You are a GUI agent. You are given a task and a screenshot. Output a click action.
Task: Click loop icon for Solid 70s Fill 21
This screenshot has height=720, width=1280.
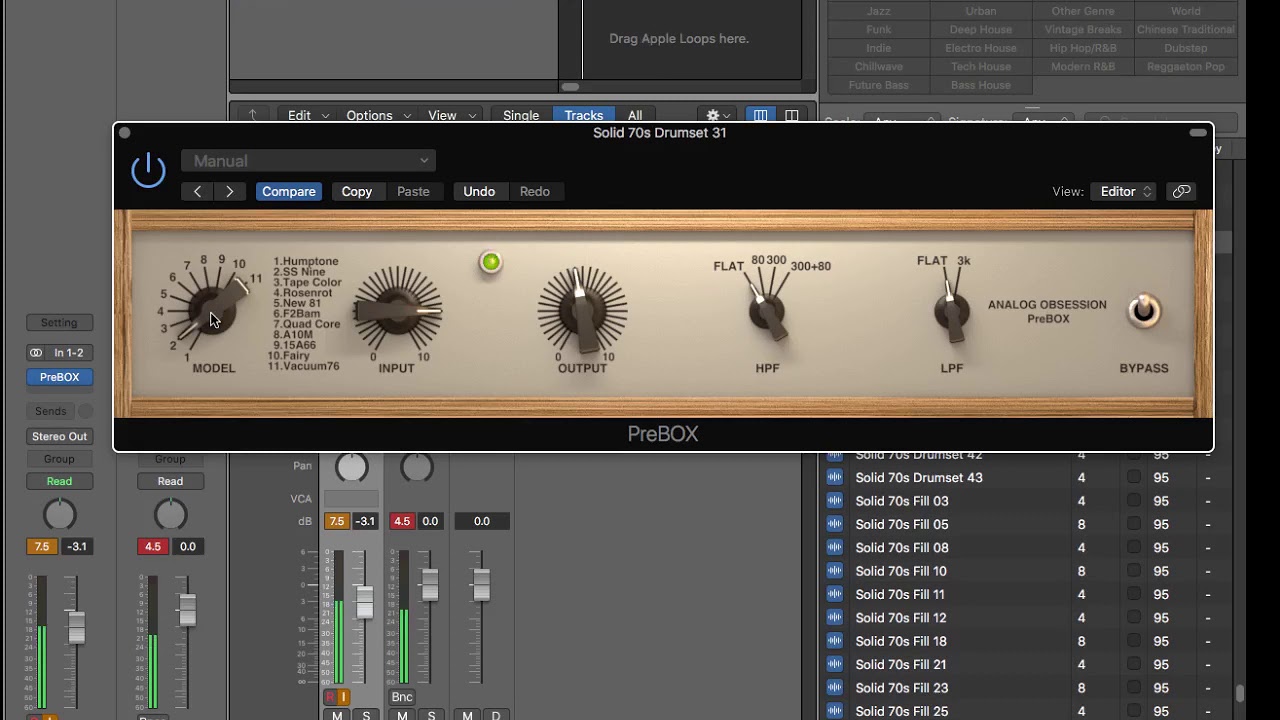[834, 664]
